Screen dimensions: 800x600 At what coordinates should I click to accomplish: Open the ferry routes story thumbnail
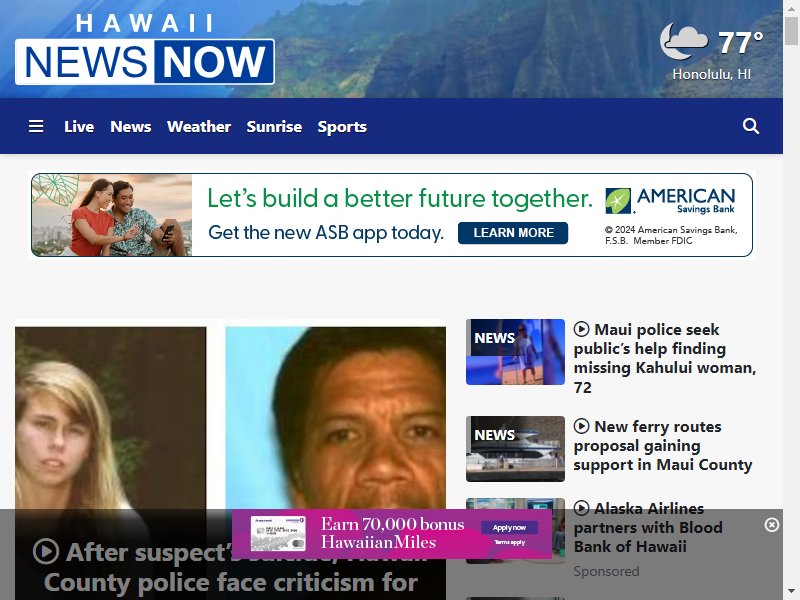tap(515, 449)
